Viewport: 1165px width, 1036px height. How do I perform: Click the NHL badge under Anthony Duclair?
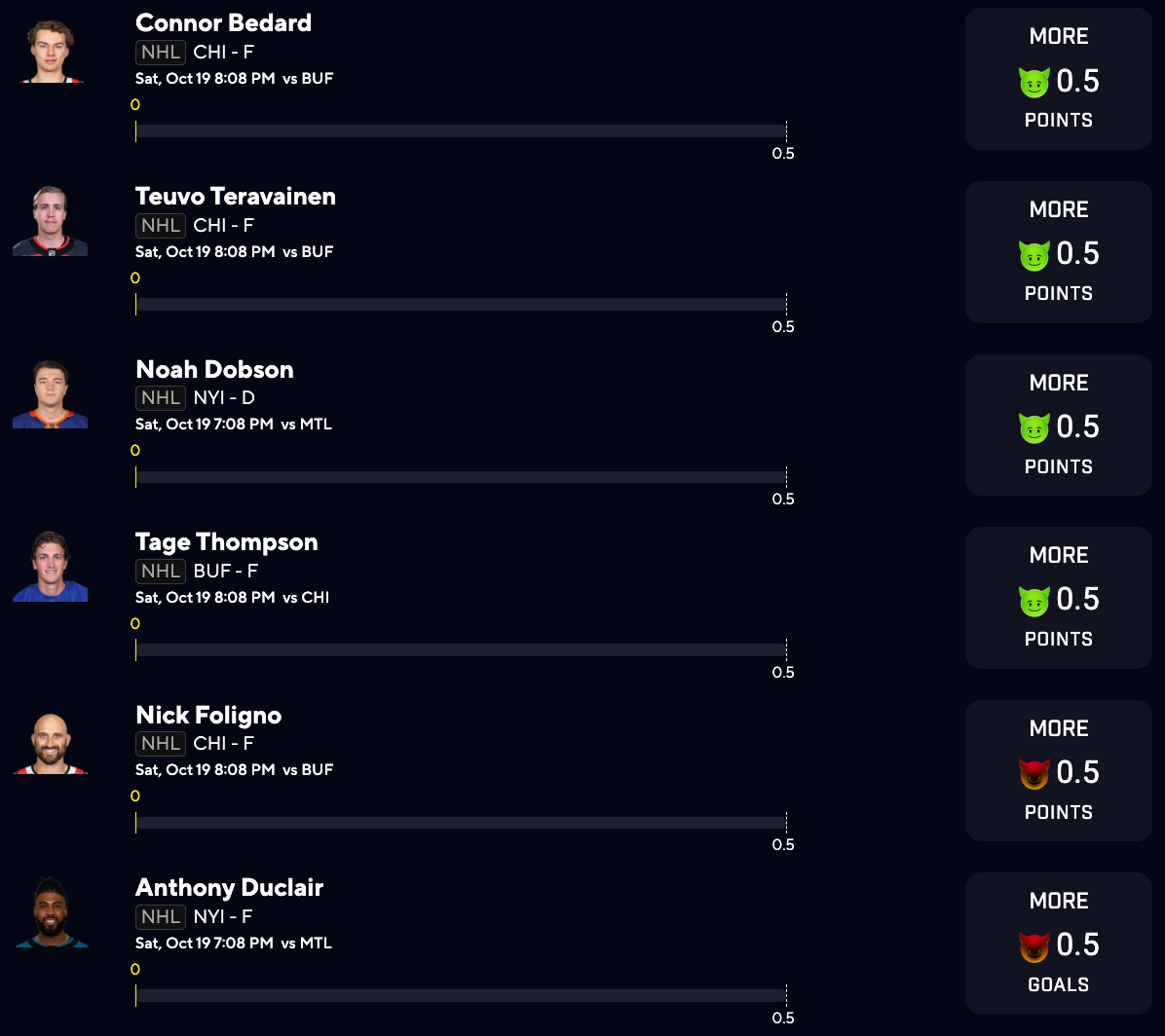click(161, 916)
